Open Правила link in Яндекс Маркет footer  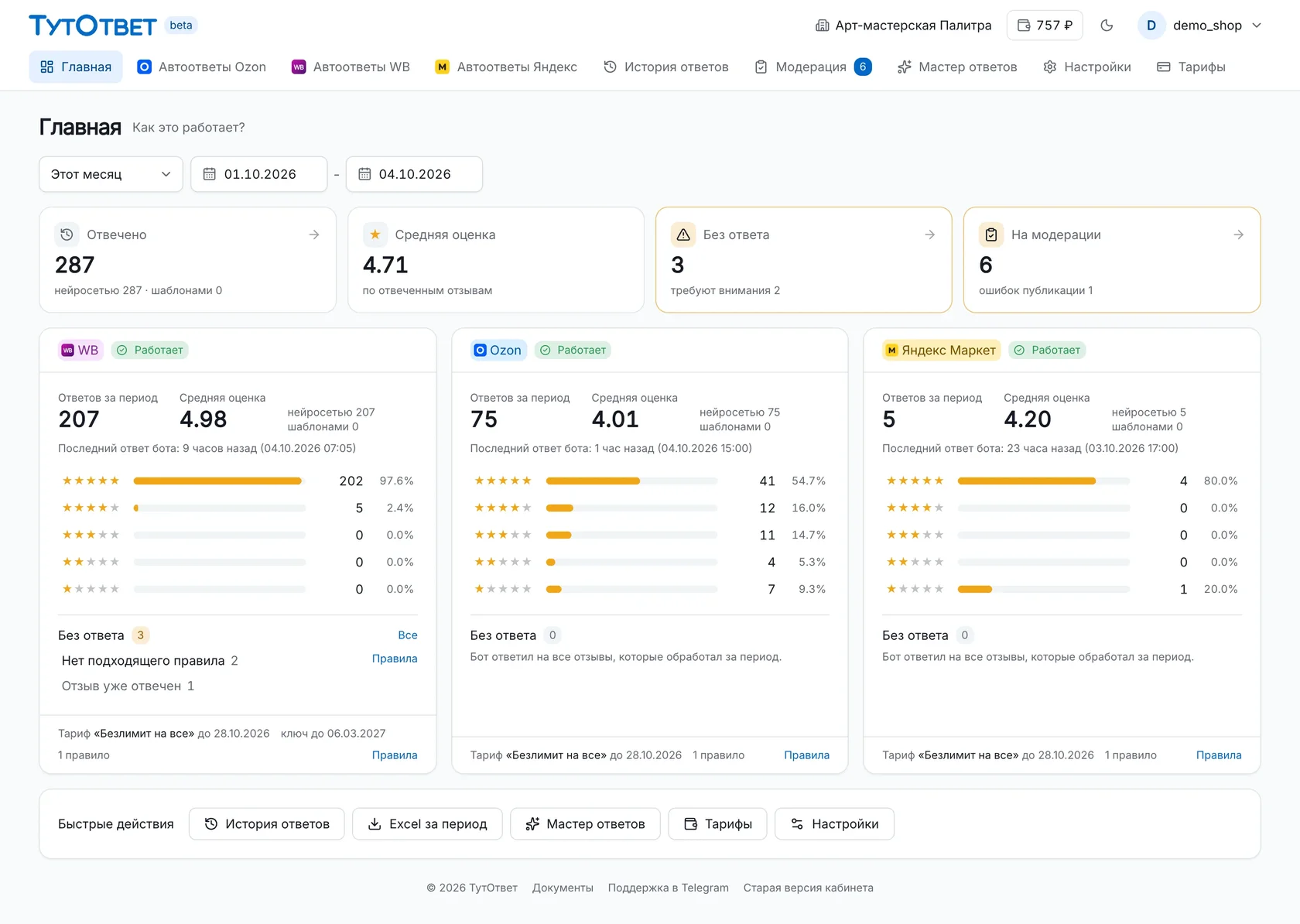point(1219,755)
